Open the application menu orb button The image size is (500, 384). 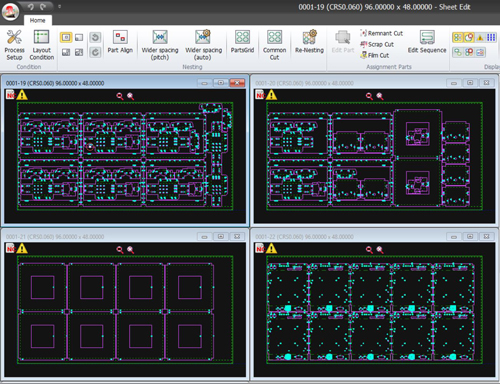tap(10, 12)
